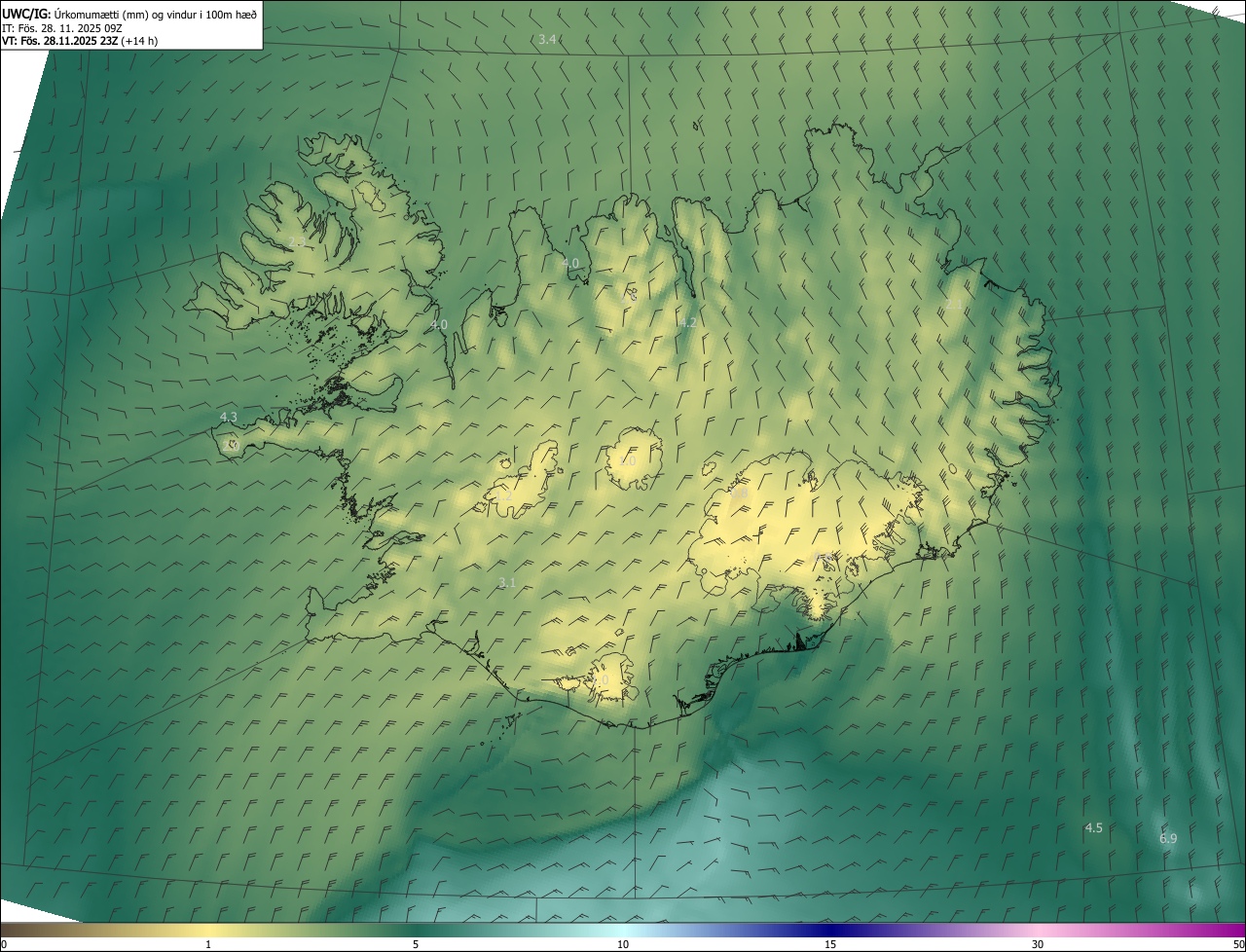Click the map title 'Úrkomumætti (mm) og vindur'
Viewport: 1246px width, 952px height.
click(x=128, y=14)
